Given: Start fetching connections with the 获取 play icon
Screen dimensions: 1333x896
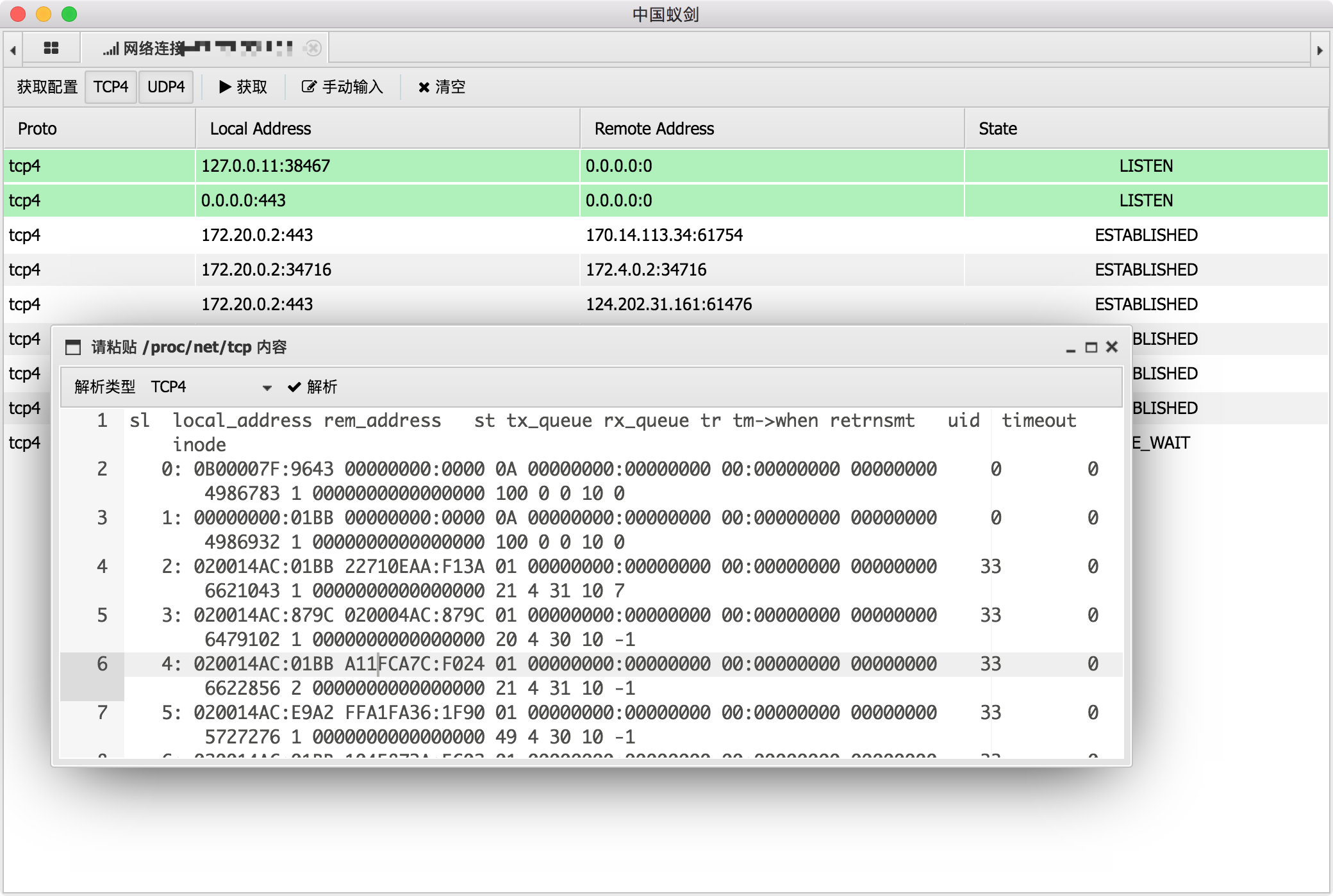Looking at the screenshot, I should coord(225,87).
